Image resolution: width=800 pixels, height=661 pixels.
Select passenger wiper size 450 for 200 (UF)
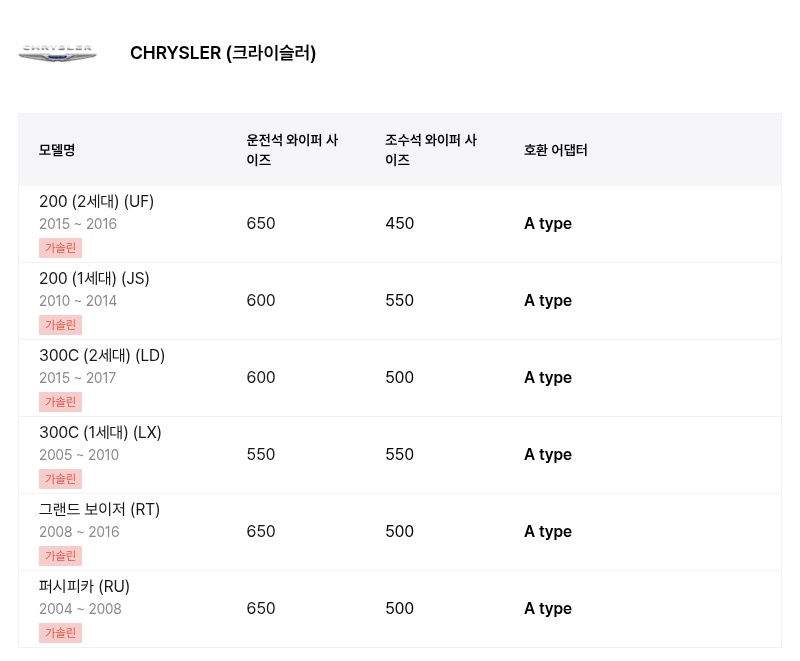[399, 223]
